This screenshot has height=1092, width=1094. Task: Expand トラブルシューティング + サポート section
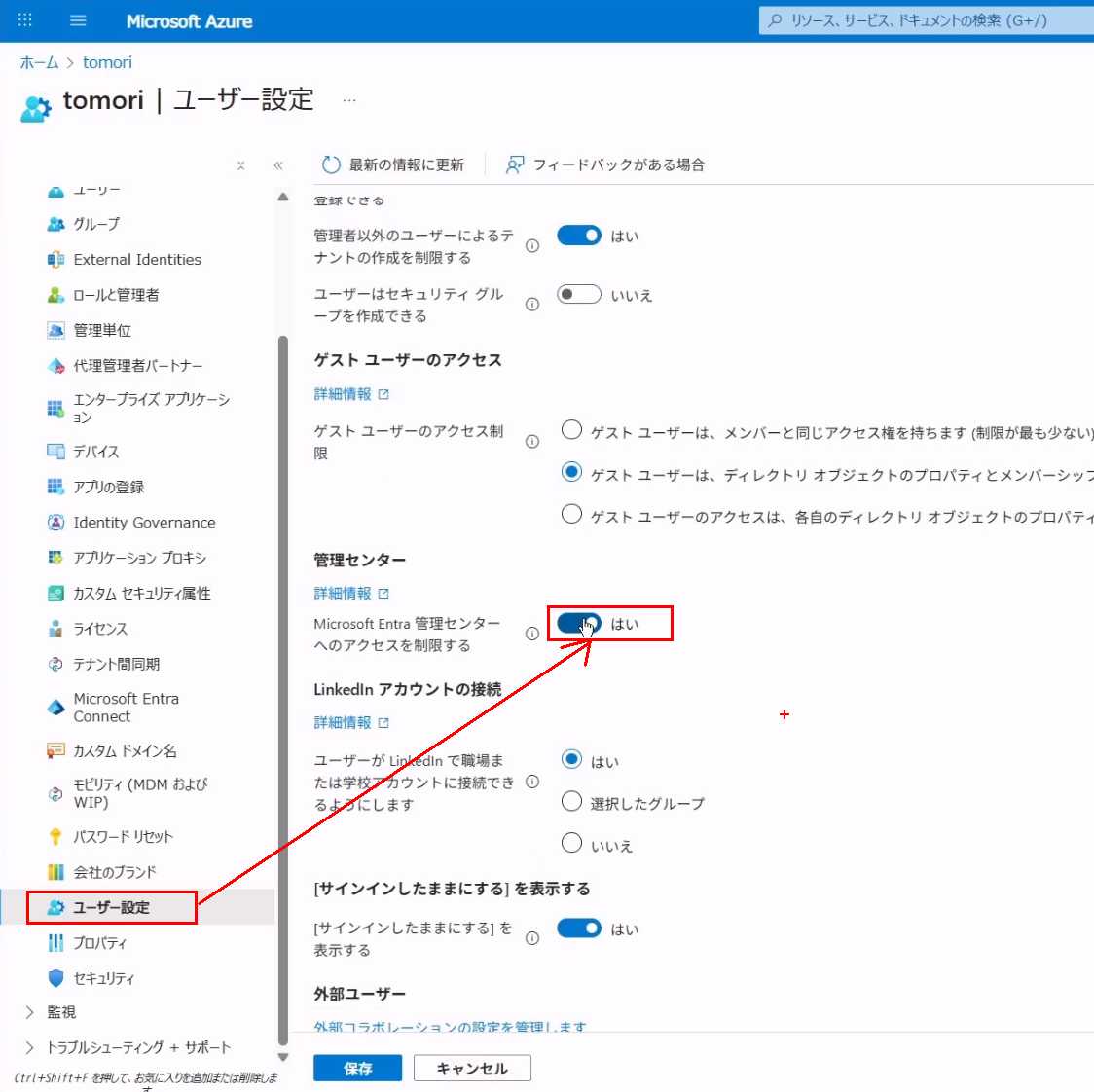click(x=29, y=1047)
